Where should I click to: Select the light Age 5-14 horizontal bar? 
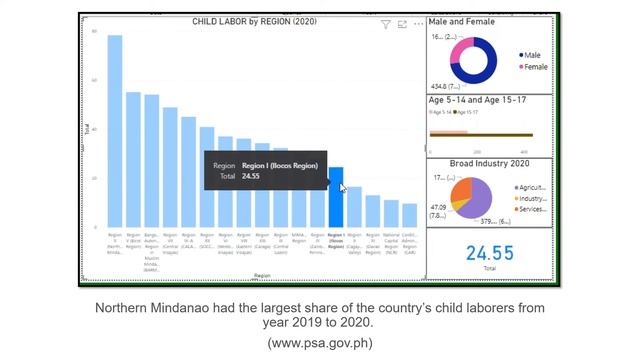449,132
